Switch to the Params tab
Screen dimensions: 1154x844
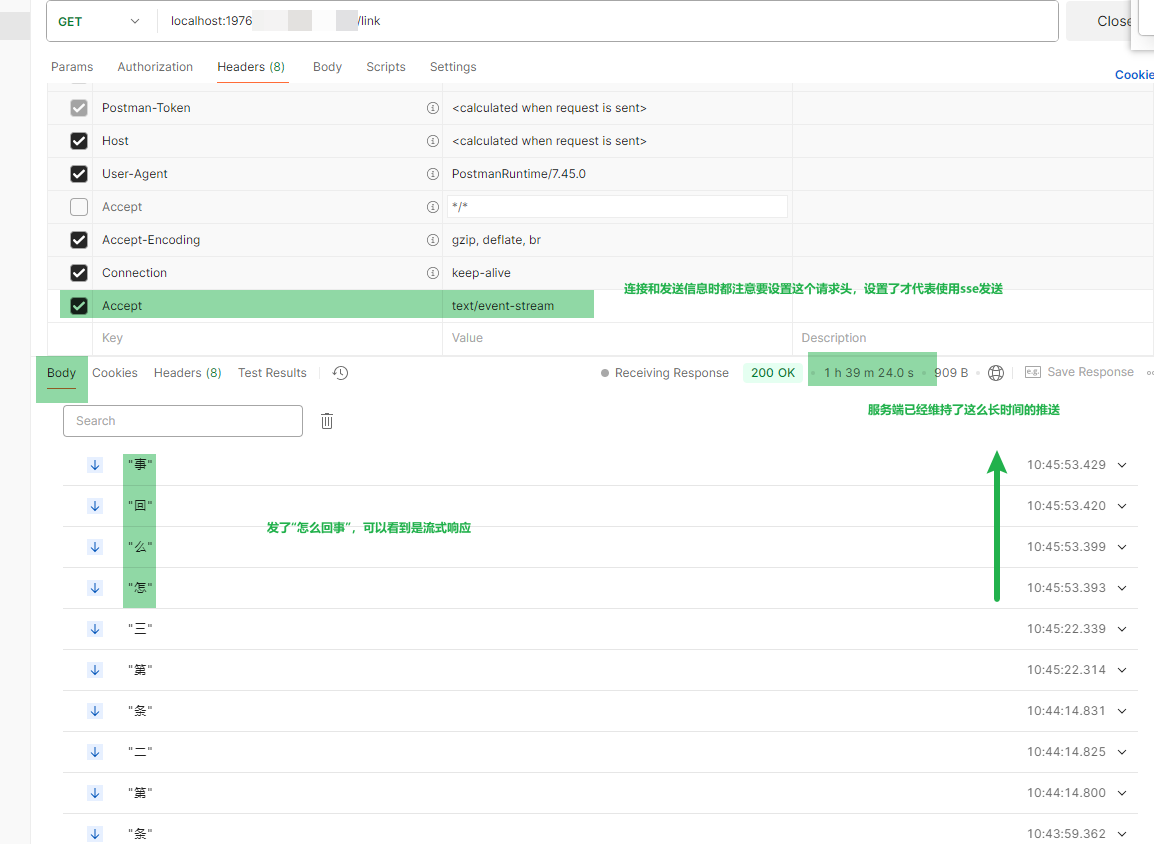72,67
